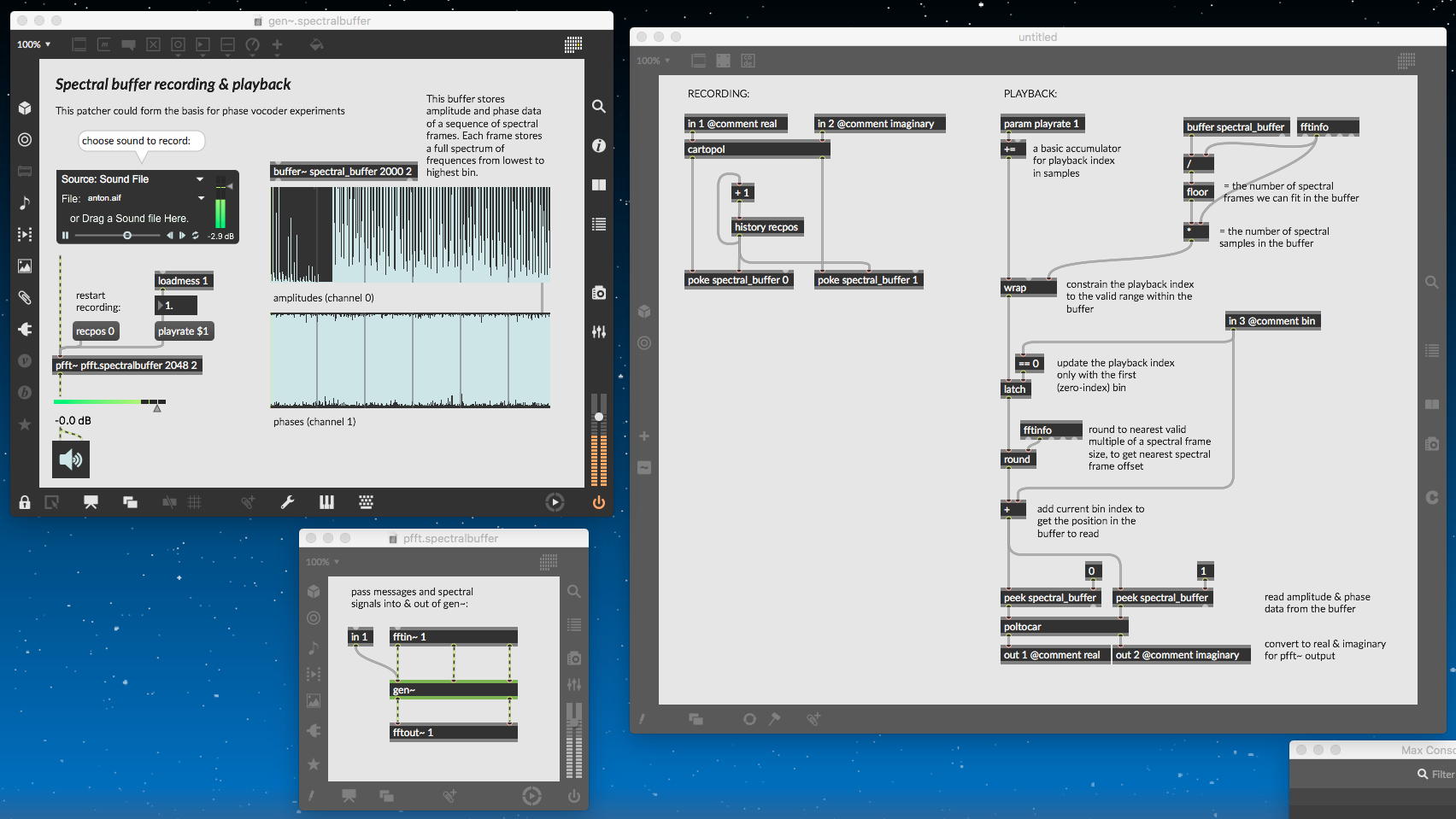Show the Reference book sidebar

[x=599, y=184]
